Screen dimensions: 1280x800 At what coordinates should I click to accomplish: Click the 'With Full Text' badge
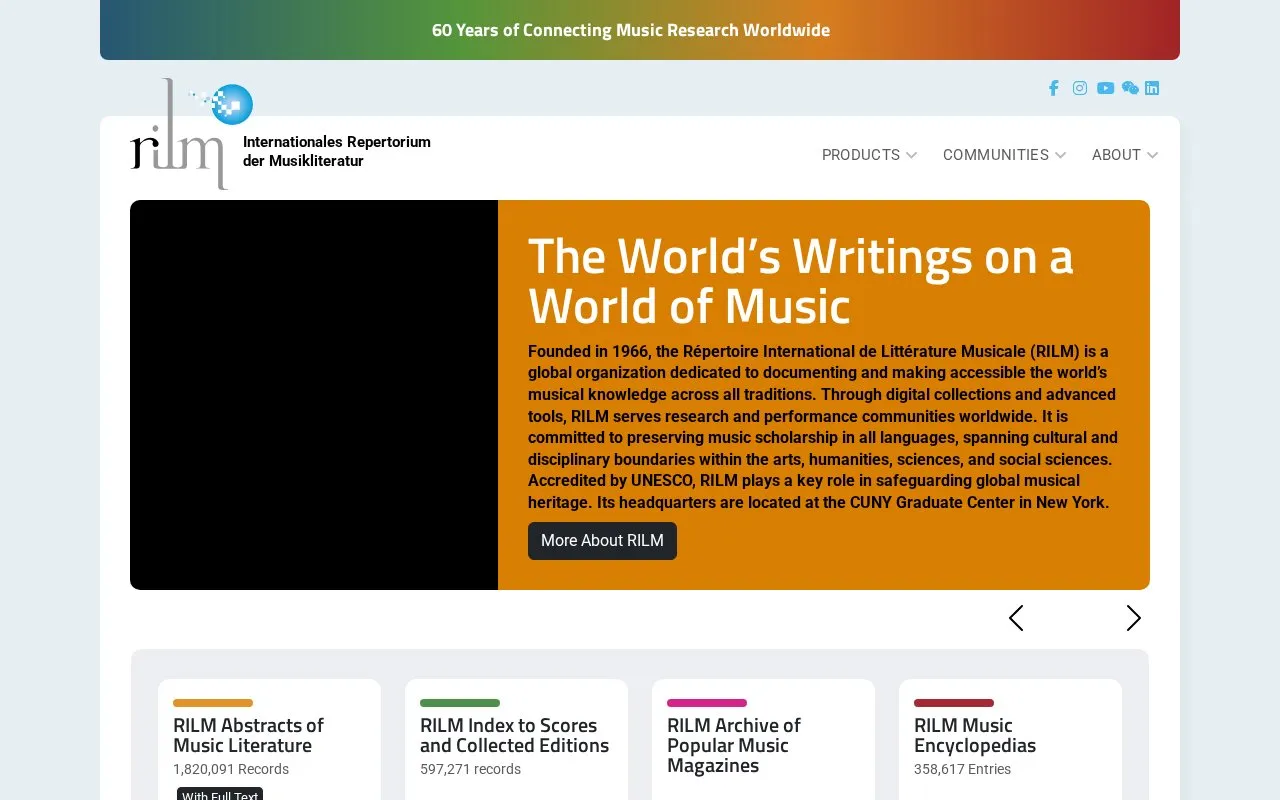point(220,794)
